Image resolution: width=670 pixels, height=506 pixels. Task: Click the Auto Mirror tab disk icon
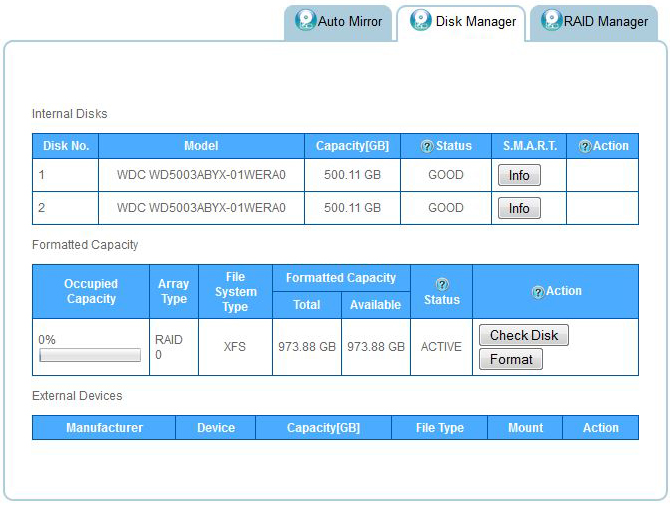(x=306, y=20)
